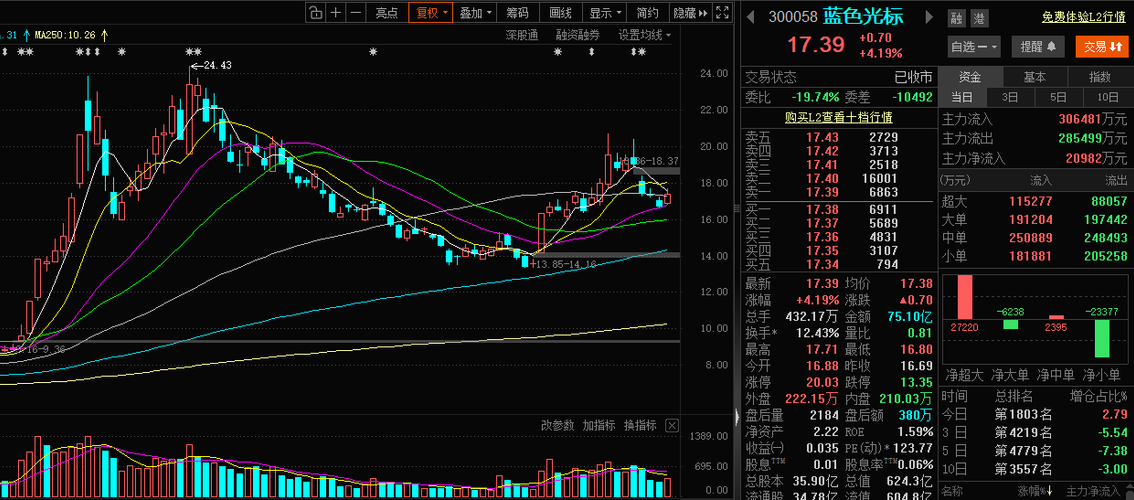The height and width of the screenshot is (500, 1134).
Task: Switch to 指数 tab
Action: click(x=1100, y=77)
